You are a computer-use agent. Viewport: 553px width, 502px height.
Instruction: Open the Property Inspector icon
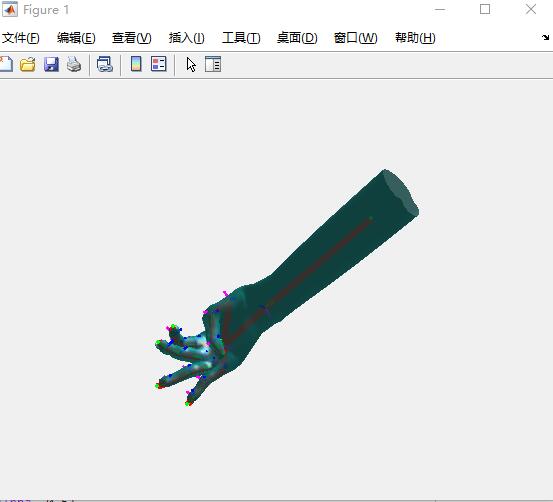click(213, 64)
